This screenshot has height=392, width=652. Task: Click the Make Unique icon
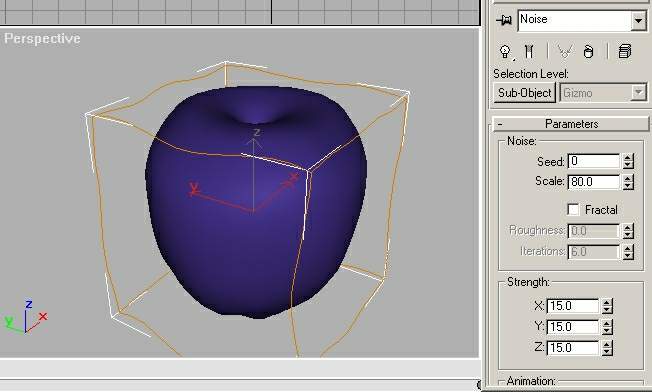(x=564, y=52)
